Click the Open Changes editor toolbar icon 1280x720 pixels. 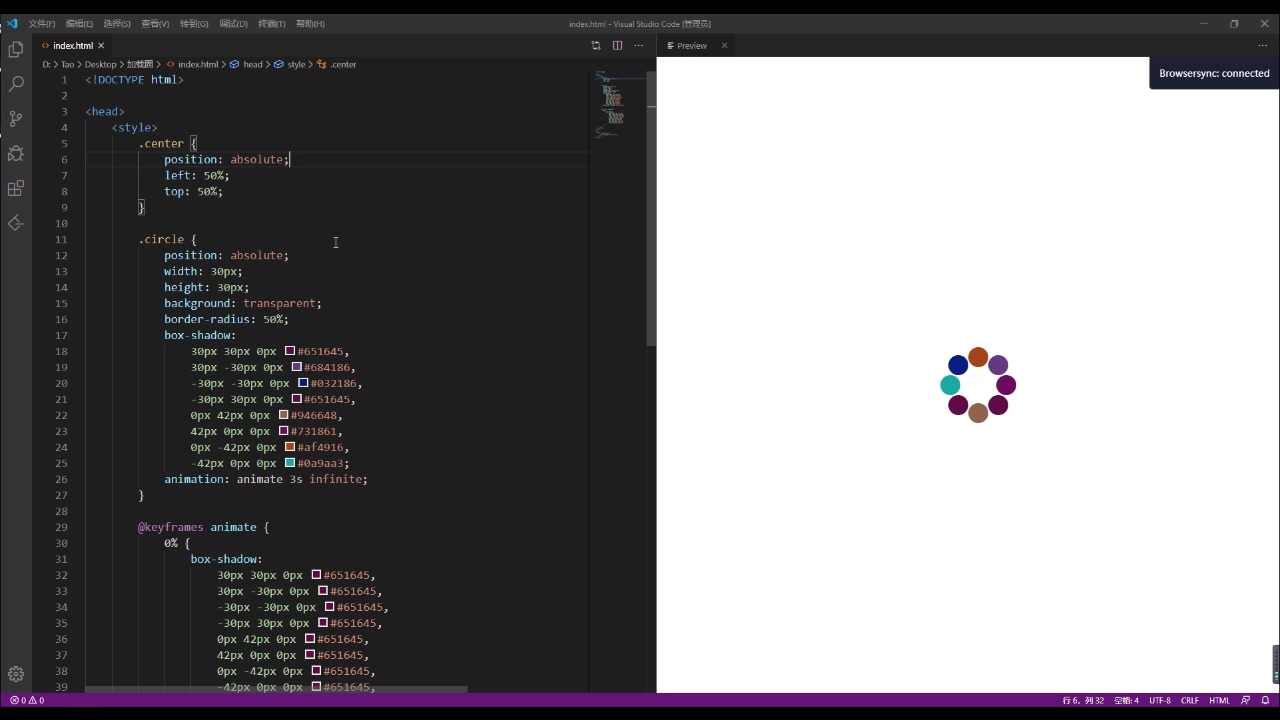596,45
